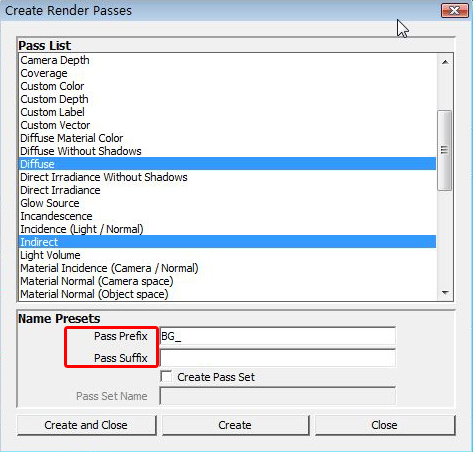The image size is (473, 452).
Task: Click the scroll down arrow in Pass List
Action: [x=445, y=293]
